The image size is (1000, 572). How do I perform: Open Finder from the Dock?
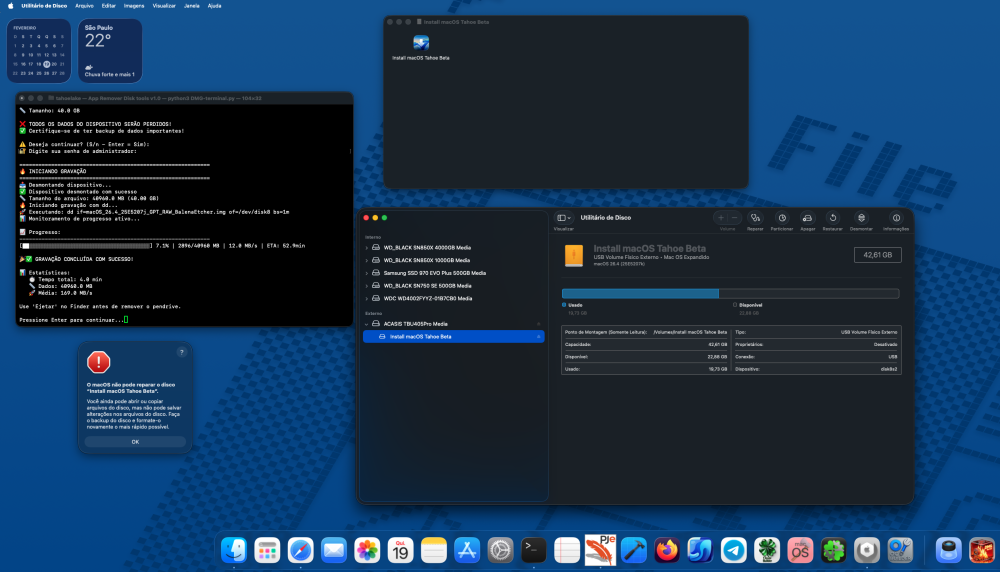point(234,550)
